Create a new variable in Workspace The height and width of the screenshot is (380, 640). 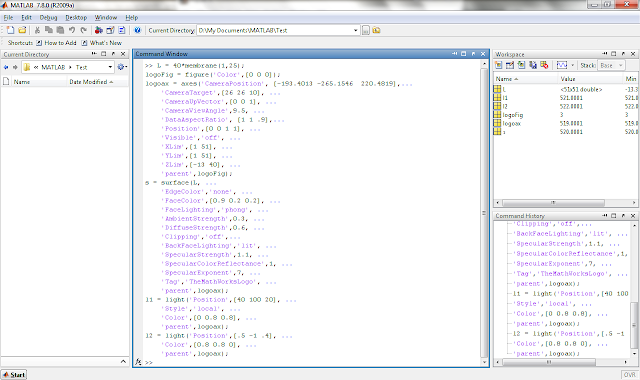(x=498, y=65)
